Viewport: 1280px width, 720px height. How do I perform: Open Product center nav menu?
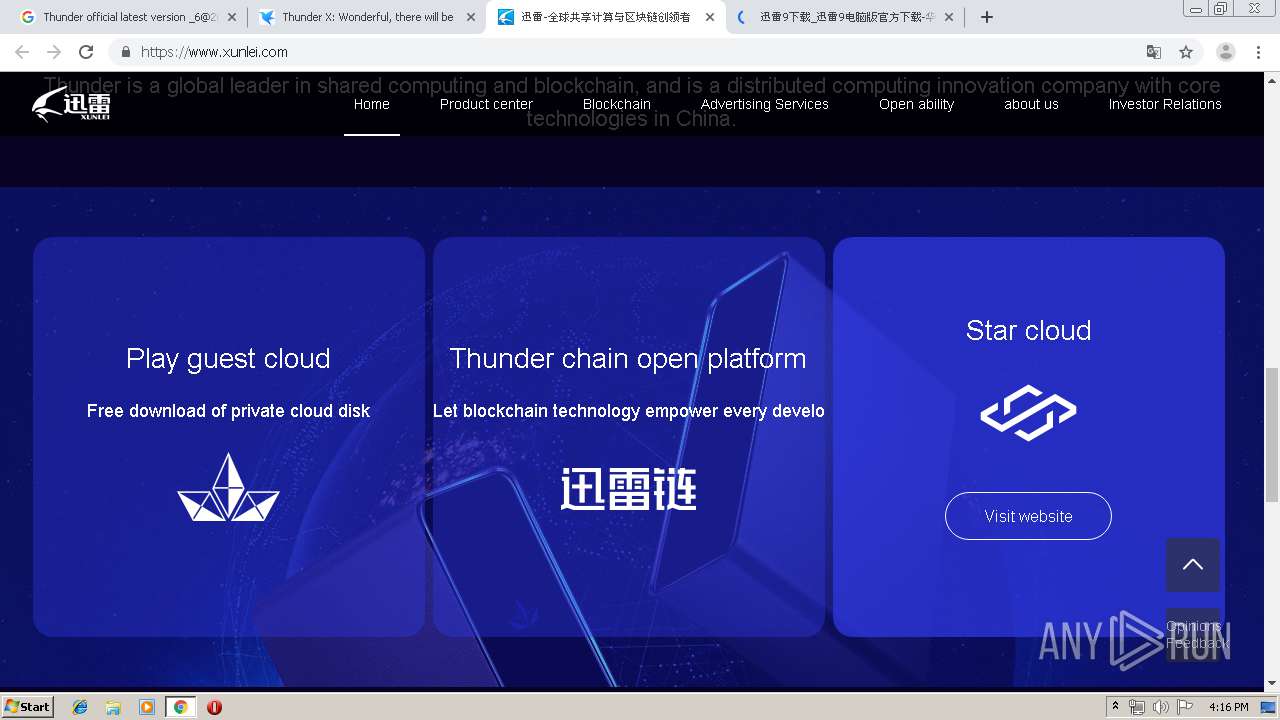click(x=486, y=104)
